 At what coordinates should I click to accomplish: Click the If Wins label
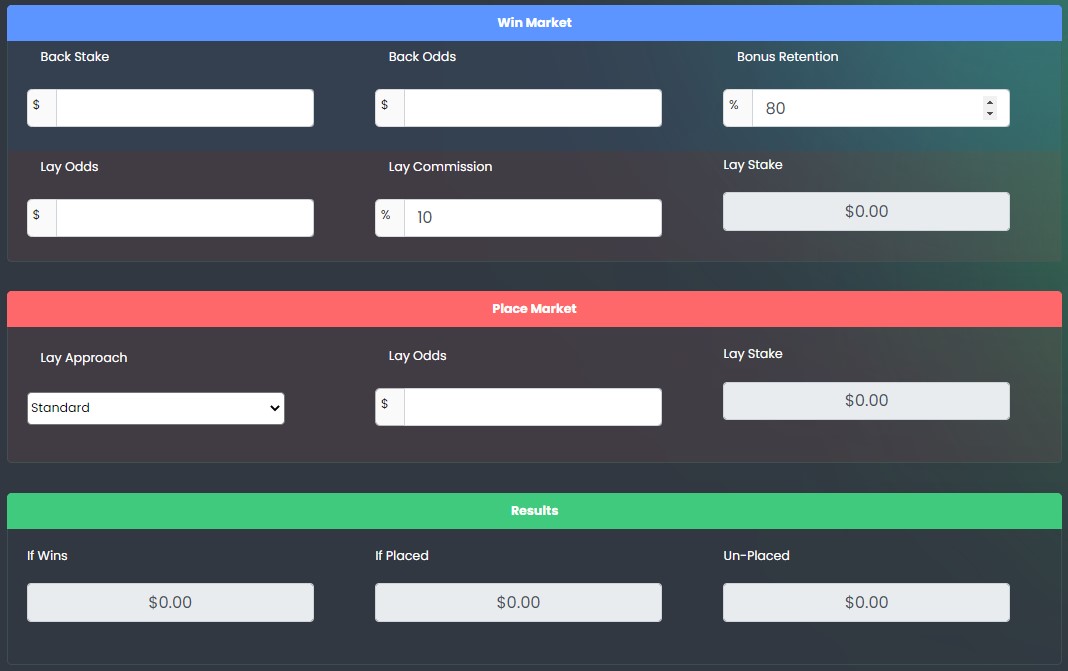click(x=47, y=555)
